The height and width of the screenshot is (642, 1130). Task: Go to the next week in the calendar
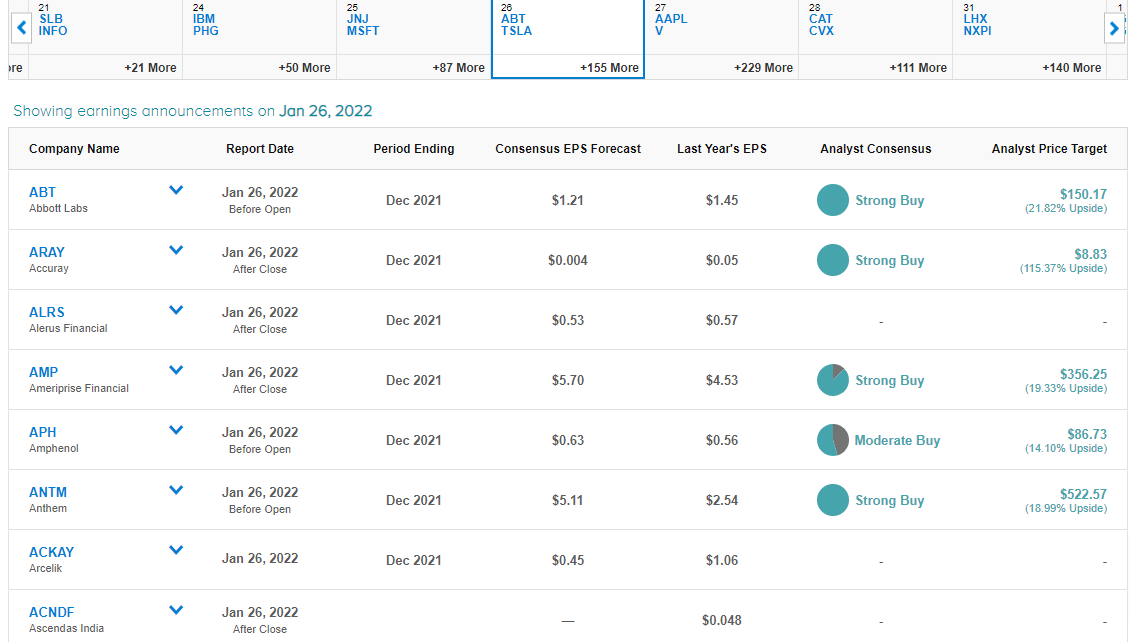1114,28
